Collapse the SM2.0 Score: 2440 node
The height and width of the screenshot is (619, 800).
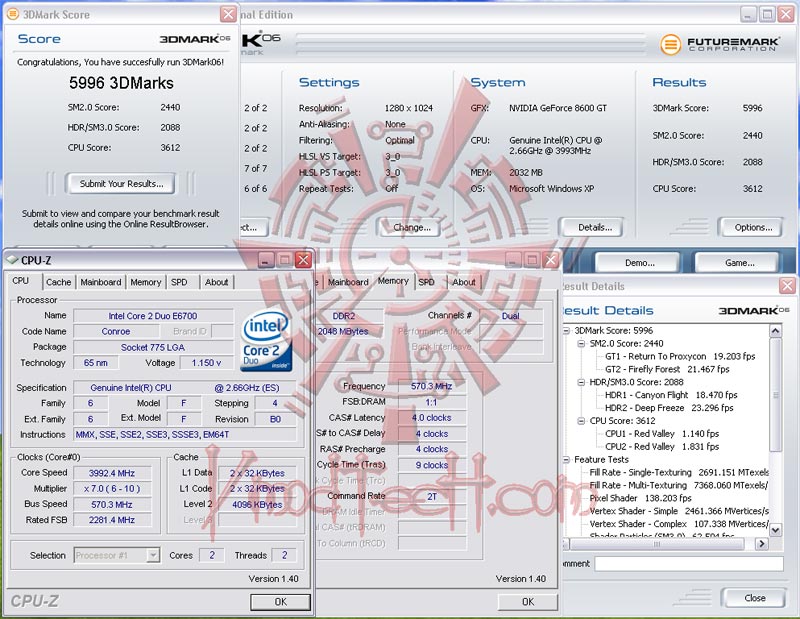[581, 343]
